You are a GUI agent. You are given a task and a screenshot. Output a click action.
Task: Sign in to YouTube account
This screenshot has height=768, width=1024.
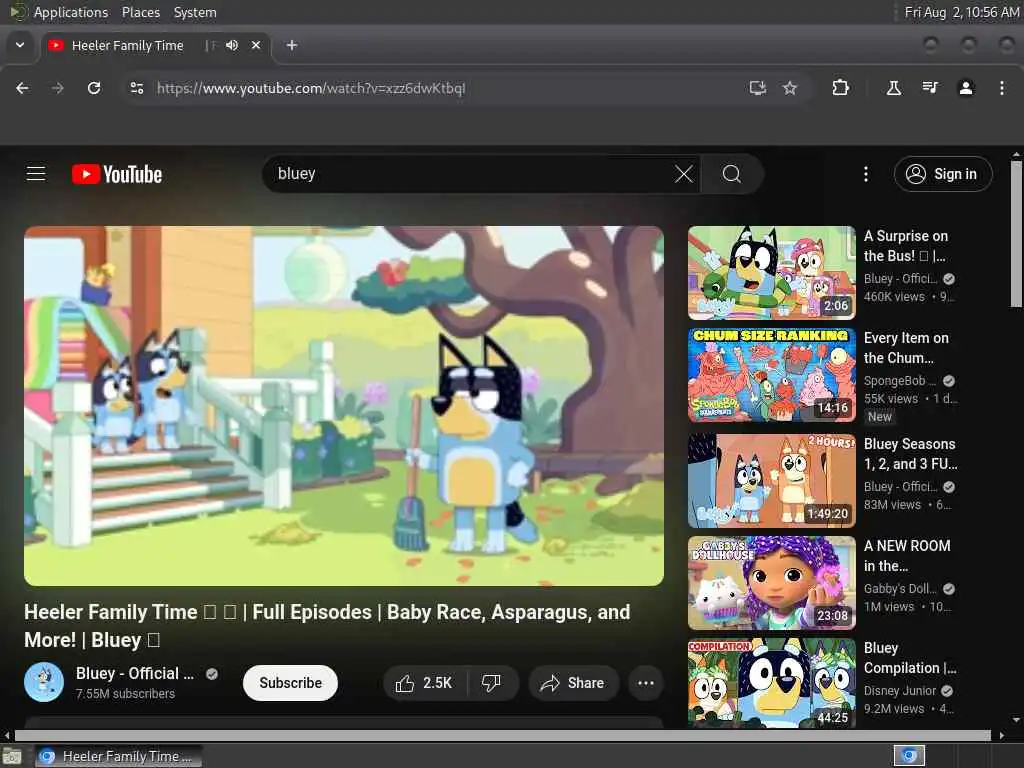click(942, 174)
